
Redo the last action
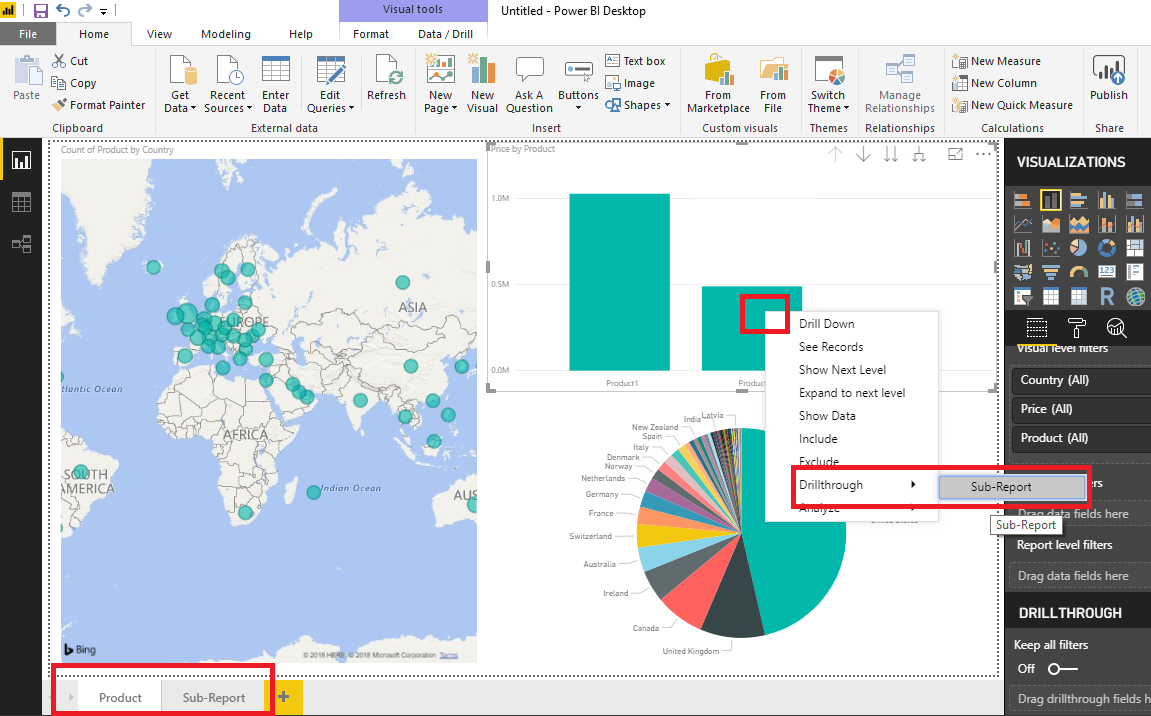tap(85, 11)
